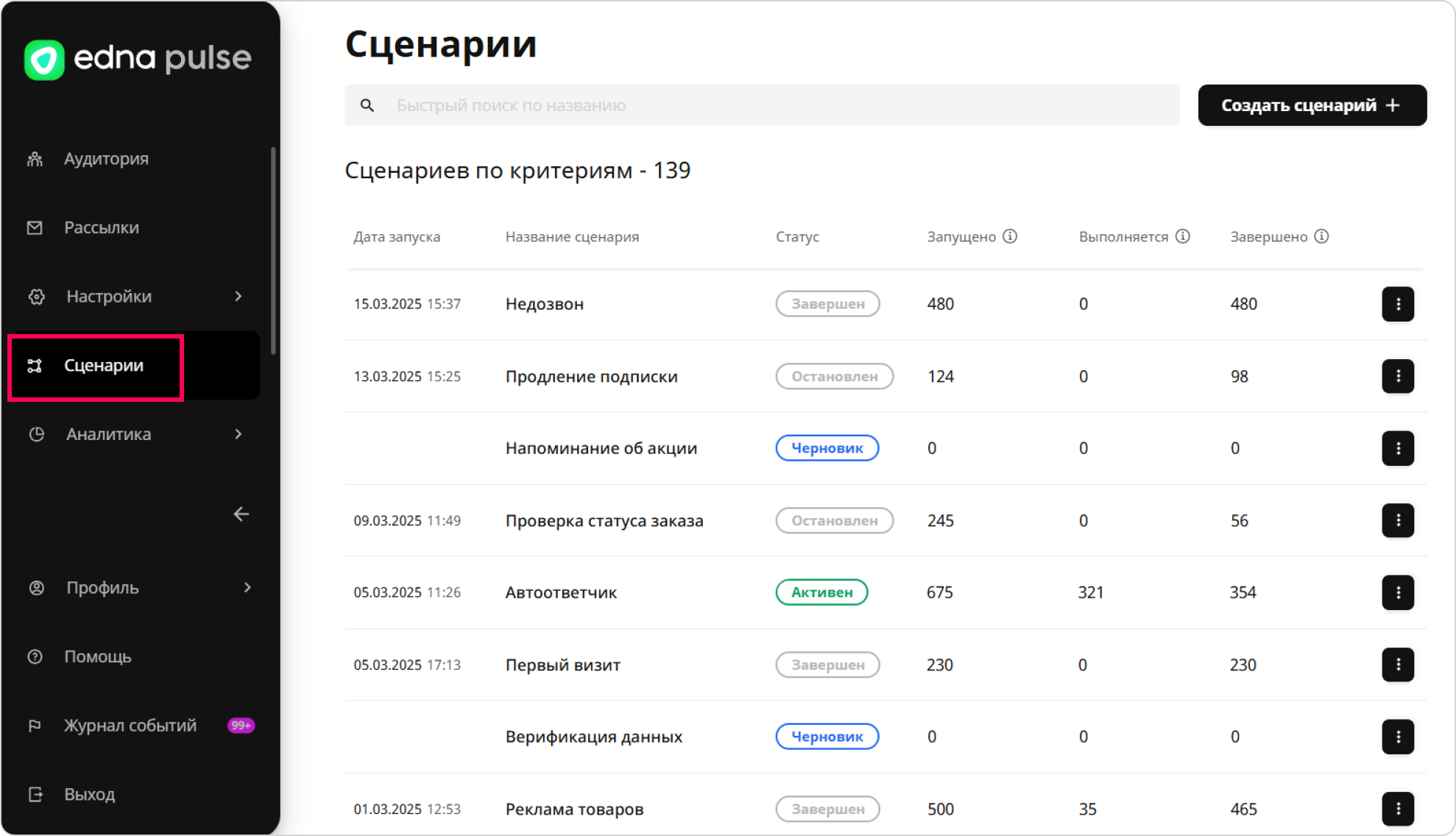Expand the Аналитика submenu chevron
Screen dimensions: 1456x836
click(238, 434)
